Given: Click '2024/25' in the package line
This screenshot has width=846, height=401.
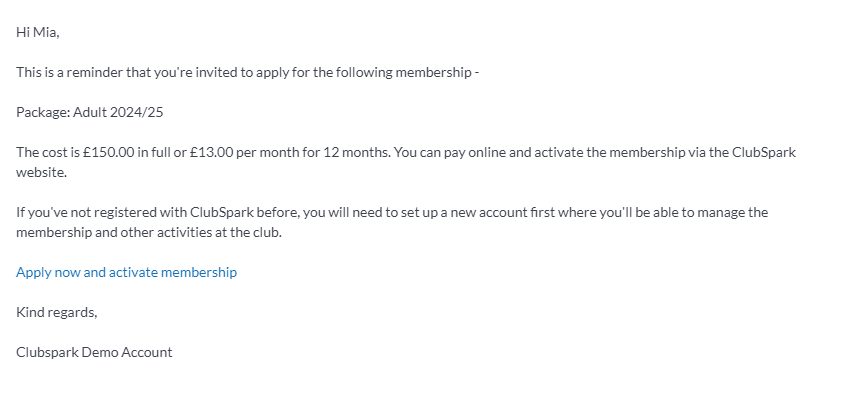Looking at the screenshot, I should [x=137, y=112].
